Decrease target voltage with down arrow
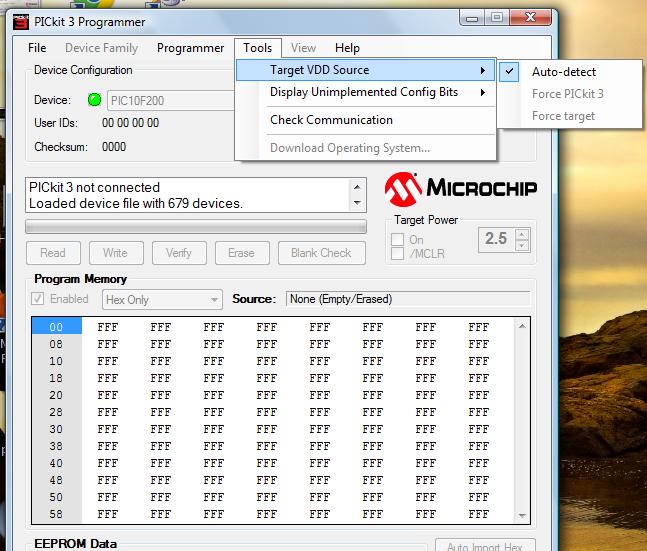The height and width of the screenshot is (551, 647). coord(522,245)
